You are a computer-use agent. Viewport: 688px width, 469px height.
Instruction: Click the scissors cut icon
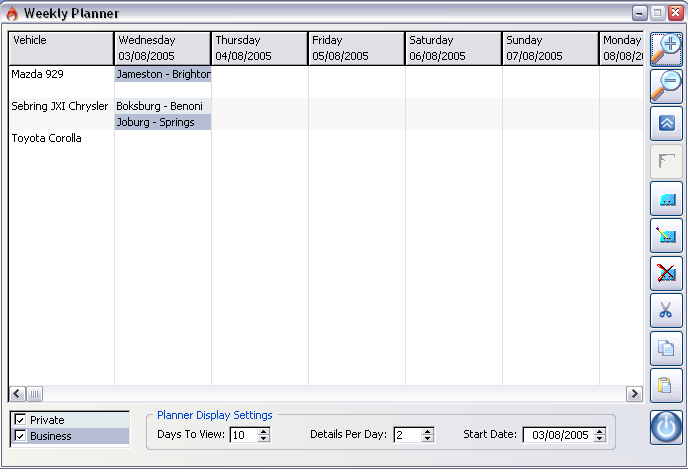[666, 310]
